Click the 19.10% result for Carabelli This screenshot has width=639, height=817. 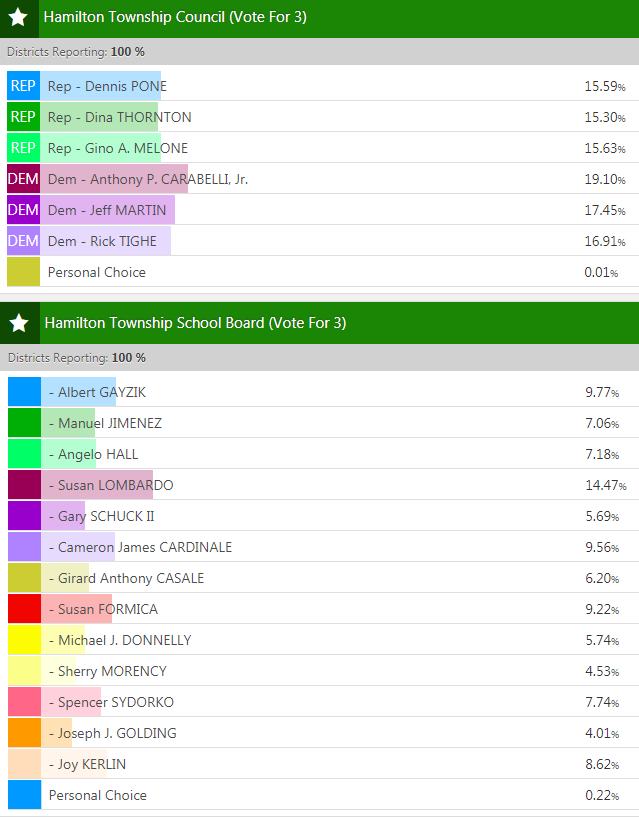(x=604, y=179)
